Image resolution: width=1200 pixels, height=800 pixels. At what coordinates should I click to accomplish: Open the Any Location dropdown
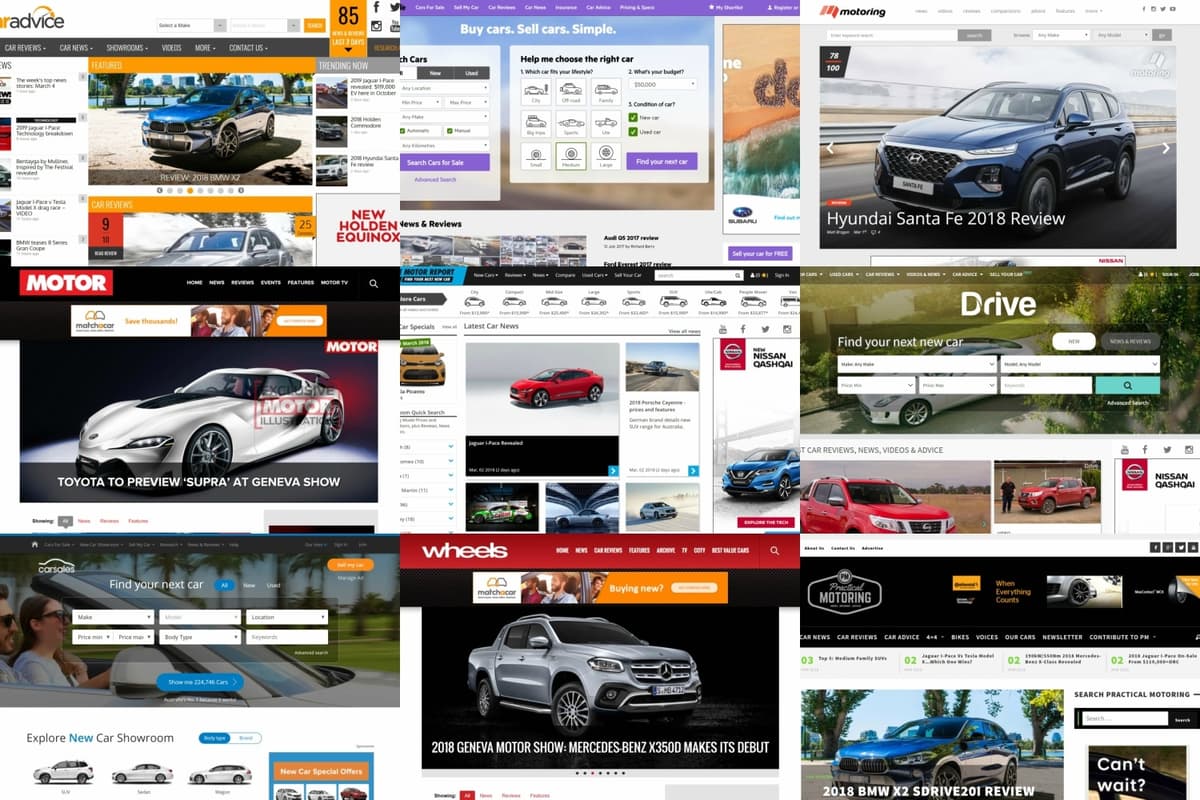[x=444, y=88]
